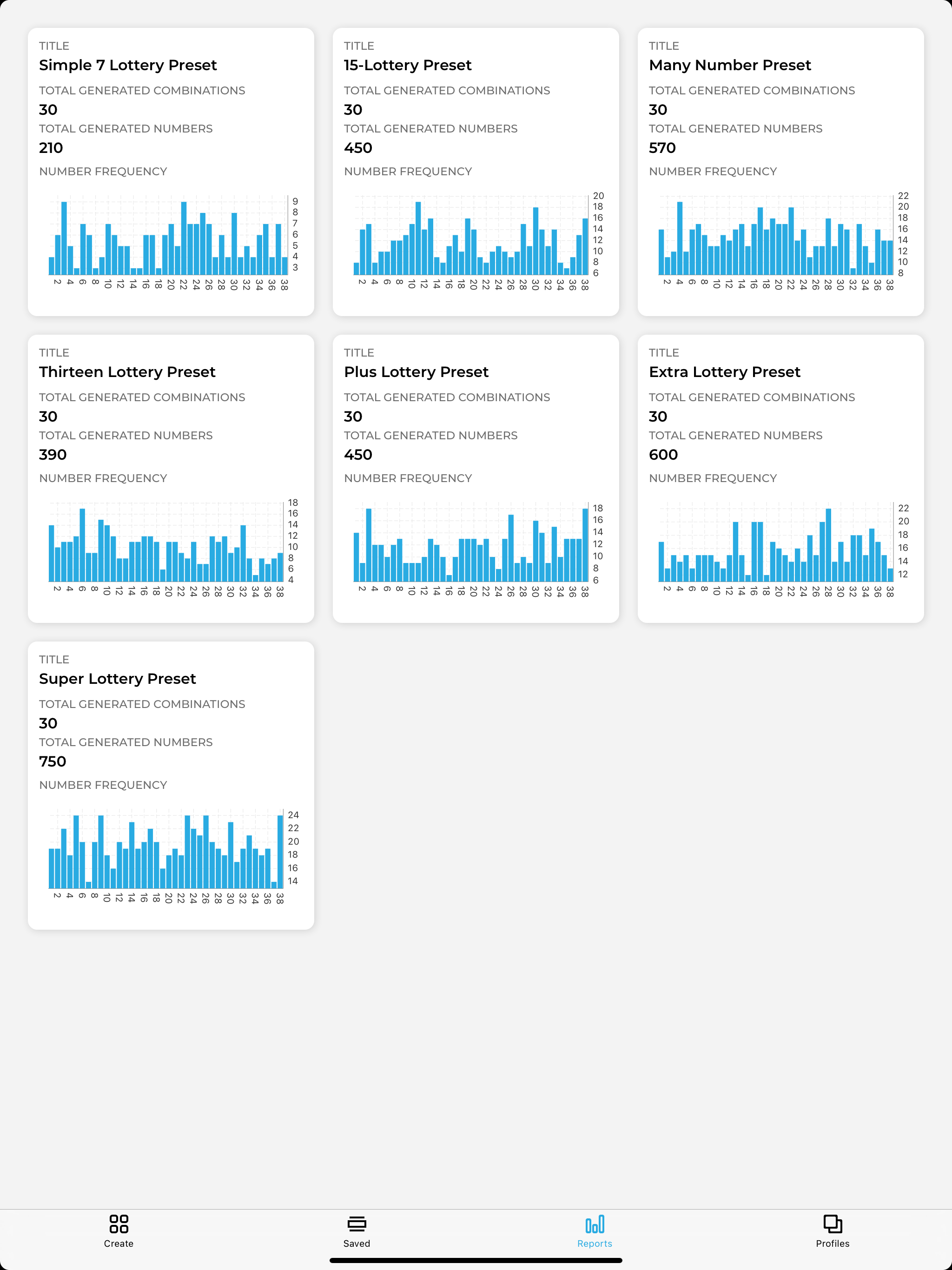The height and width of the screenshot is (1270, 952).
Task: Tap the Profiles overlapping squares icon
Action: click(x=832, y=1224)
